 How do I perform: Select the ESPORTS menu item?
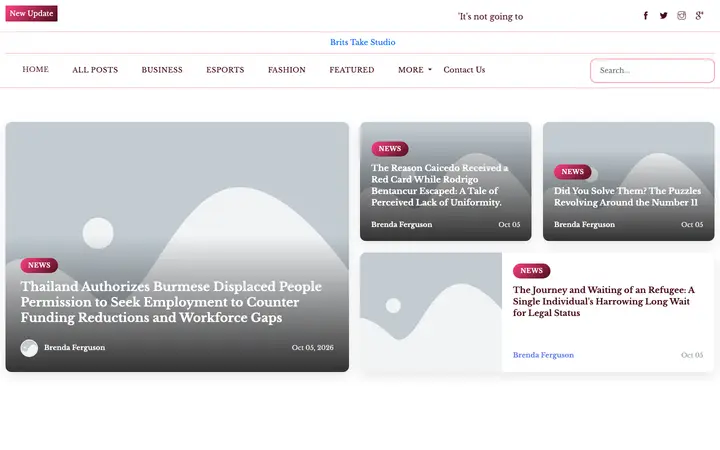coord(225,70)
